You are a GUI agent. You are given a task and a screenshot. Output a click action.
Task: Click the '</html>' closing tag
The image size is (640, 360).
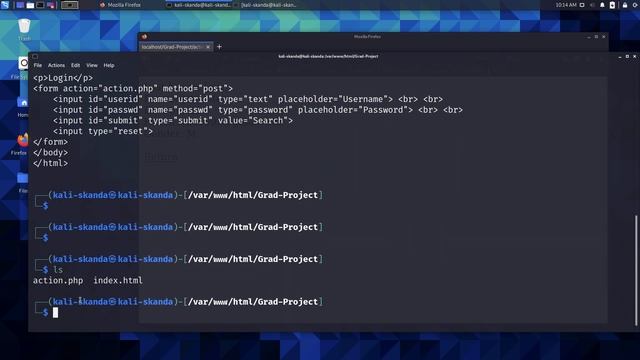(x=50, y=163)
